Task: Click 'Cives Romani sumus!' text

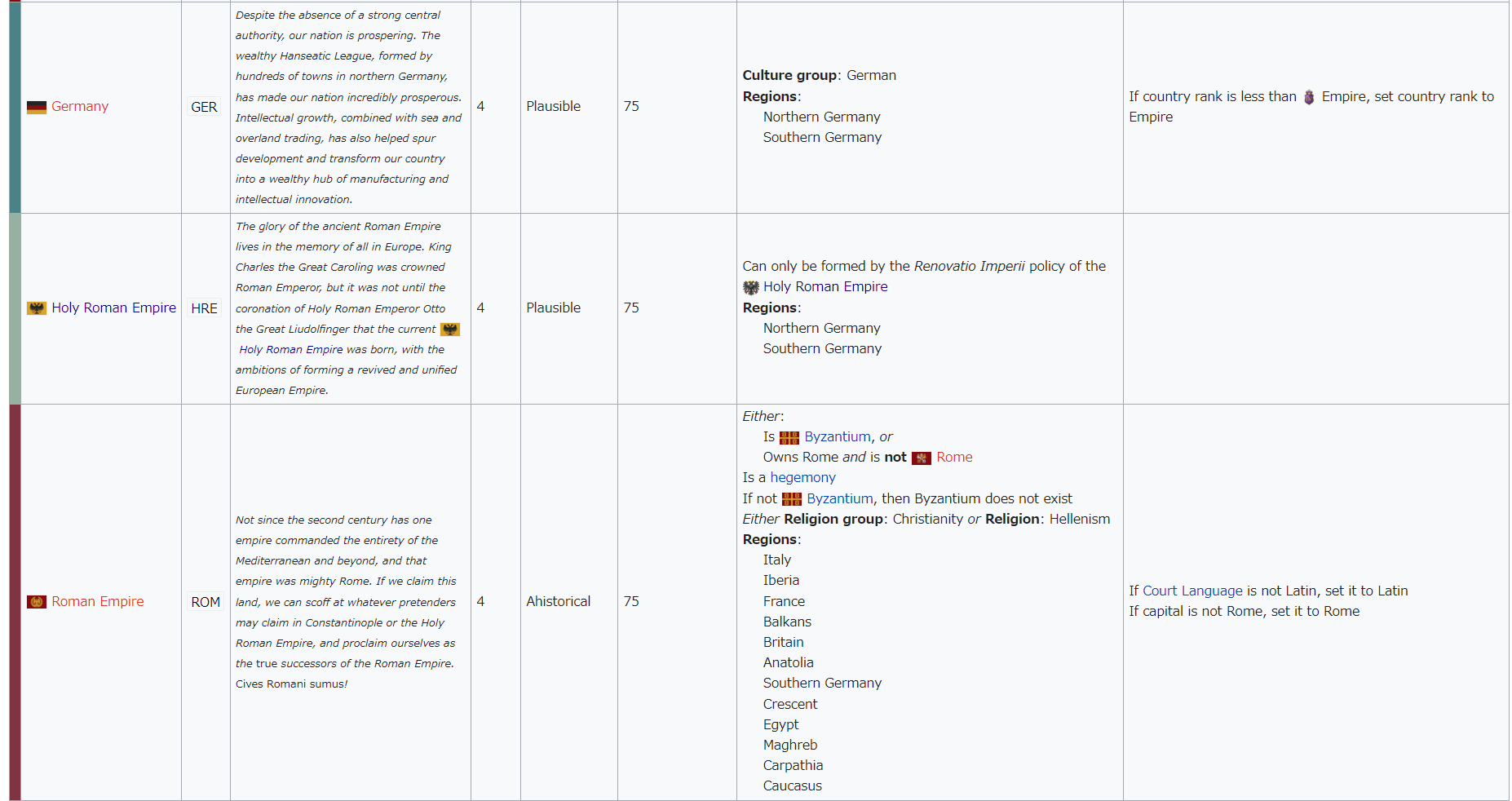Action: click(x=292, y=684)
